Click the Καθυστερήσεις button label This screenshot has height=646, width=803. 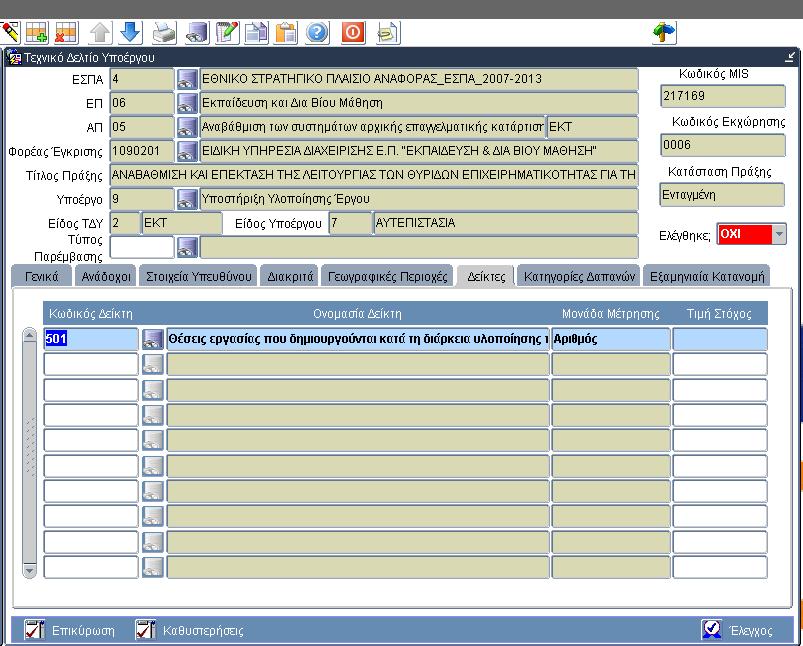203,631
